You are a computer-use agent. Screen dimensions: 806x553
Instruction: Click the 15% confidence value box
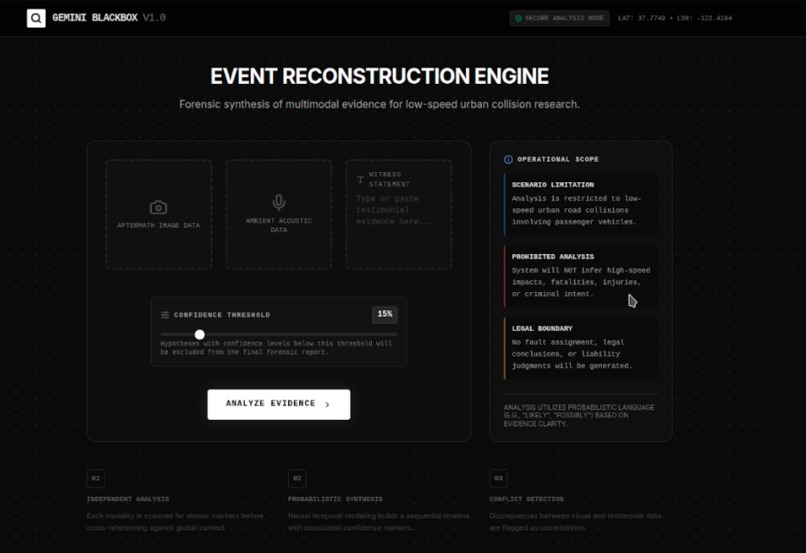click(384, 314)
